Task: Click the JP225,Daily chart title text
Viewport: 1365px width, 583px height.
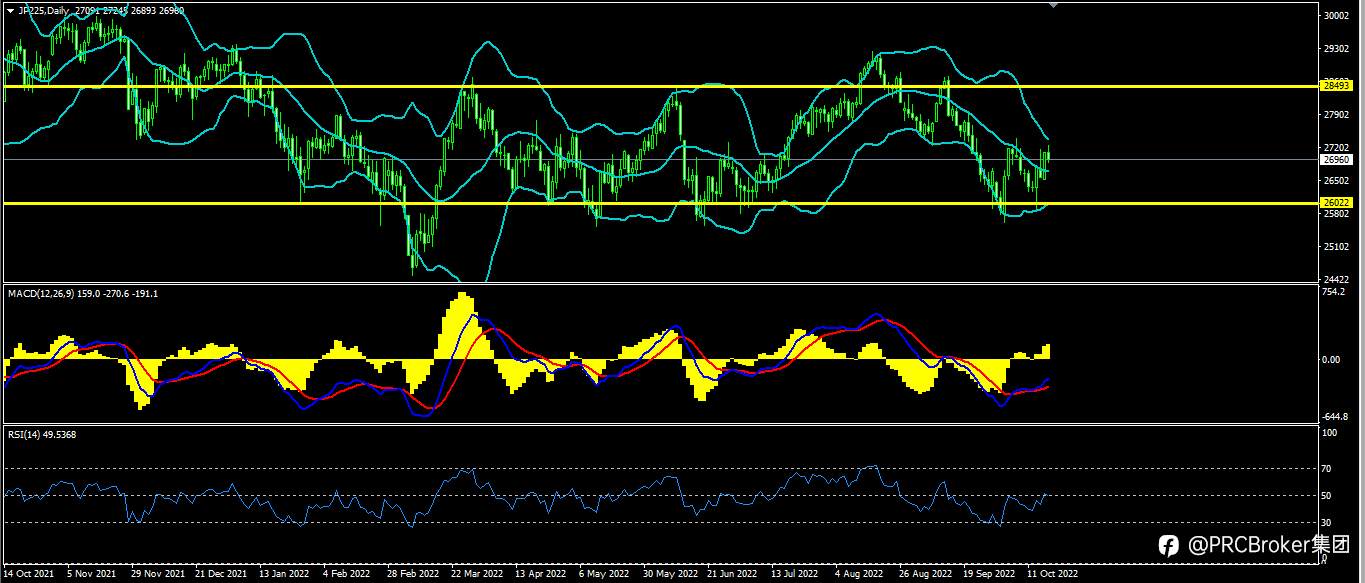Action: click(x=45, y=10)
